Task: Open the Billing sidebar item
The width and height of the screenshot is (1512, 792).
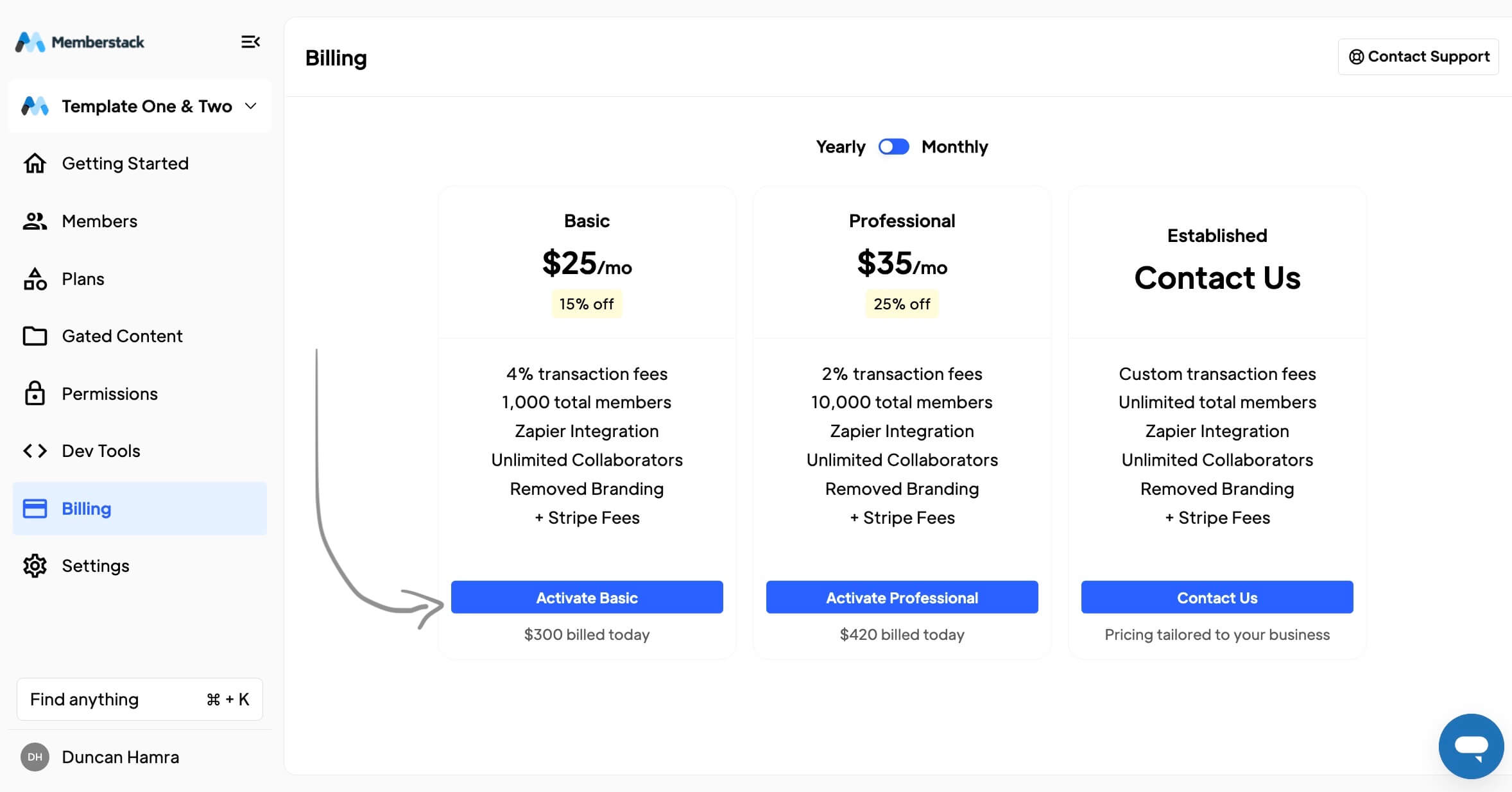Action: click(x=140, y=508)
